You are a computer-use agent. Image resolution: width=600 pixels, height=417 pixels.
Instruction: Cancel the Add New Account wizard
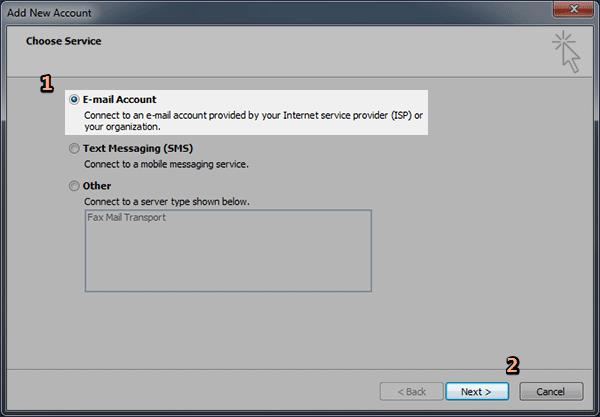point(551,391)
